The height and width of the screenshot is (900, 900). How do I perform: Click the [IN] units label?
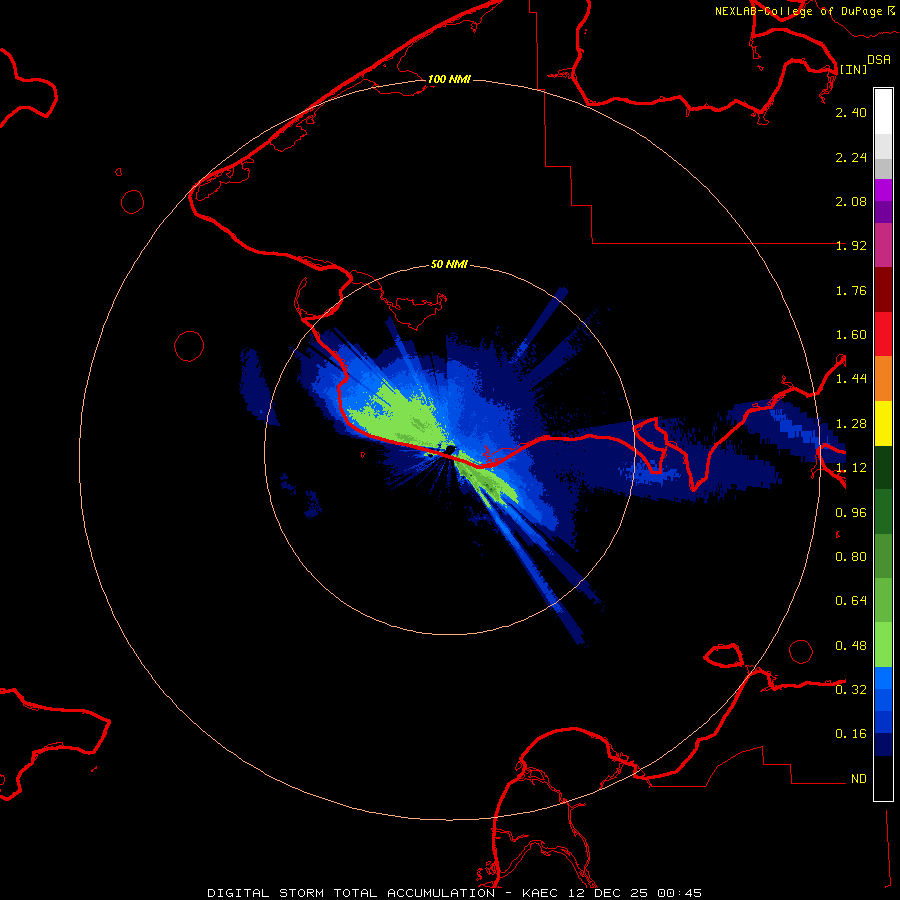click(853, 69)
